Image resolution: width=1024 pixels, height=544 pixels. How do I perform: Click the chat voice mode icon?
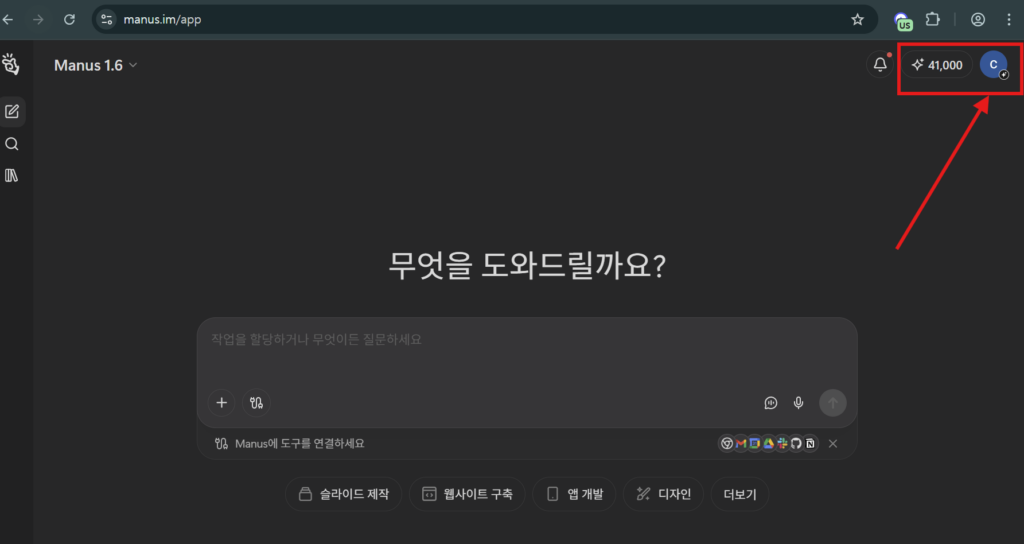click(771, 403)
